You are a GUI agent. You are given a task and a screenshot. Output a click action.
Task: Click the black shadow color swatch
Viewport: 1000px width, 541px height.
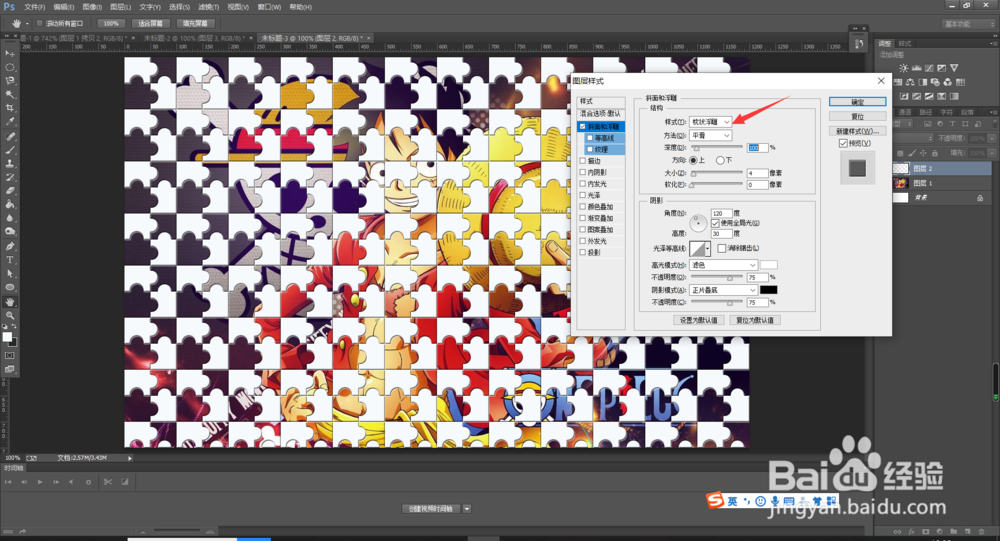(769, 290)
